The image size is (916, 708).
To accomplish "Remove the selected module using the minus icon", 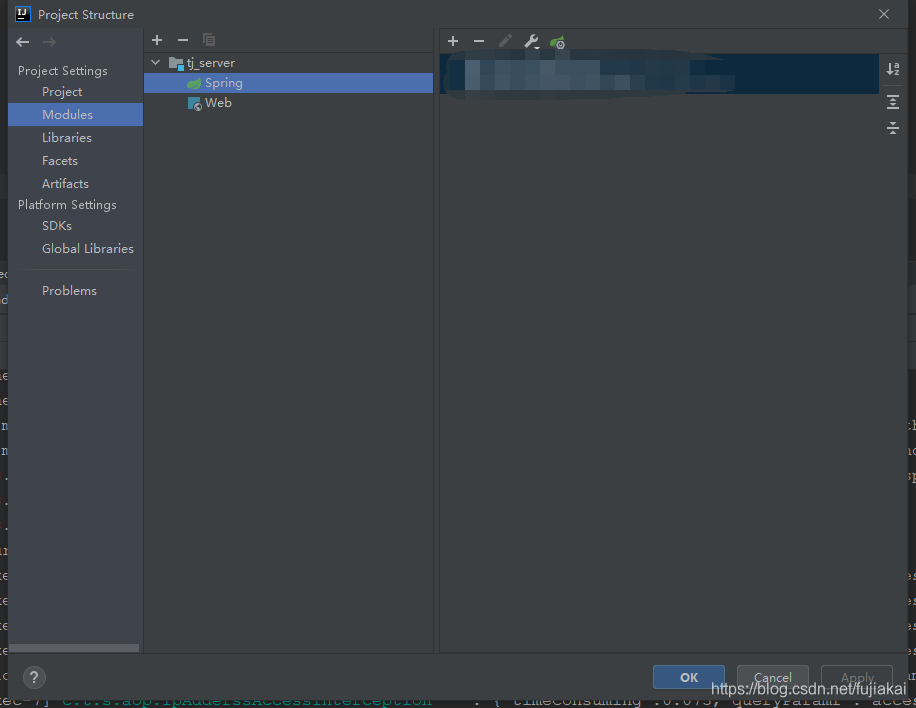I will pyautogui.click(x=183, y=40).
